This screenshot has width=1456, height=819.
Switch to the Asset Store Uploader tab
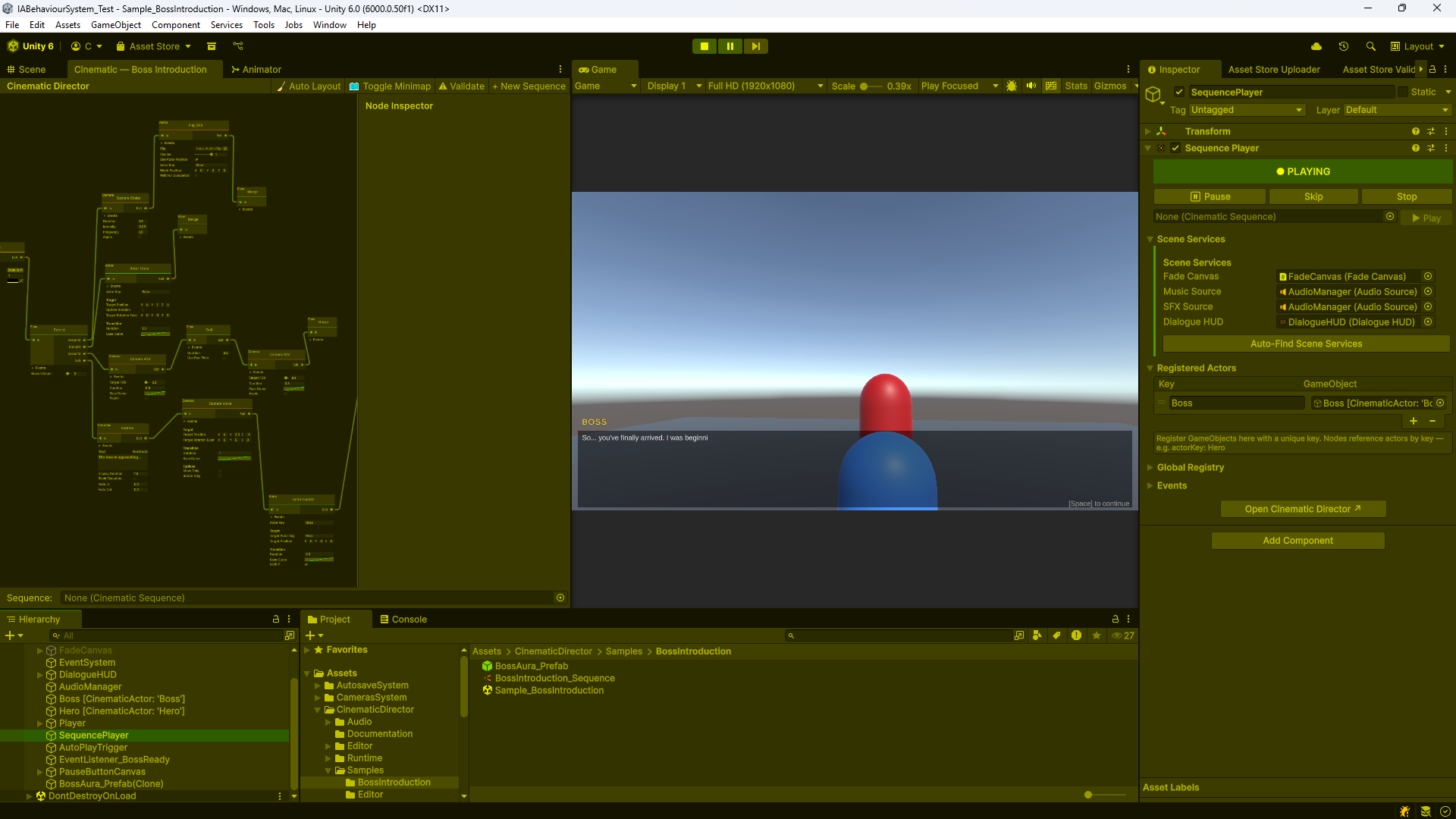pos(1274,69)
